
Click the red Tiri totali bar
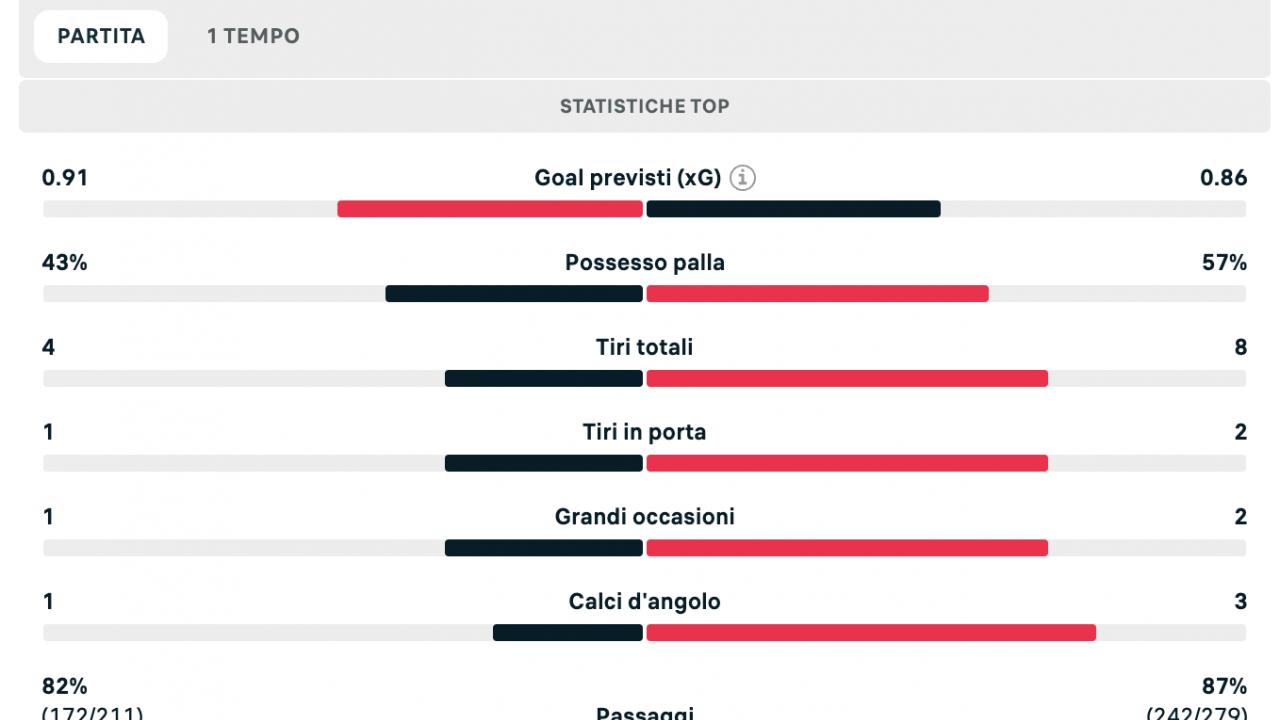tap(847, 378)
